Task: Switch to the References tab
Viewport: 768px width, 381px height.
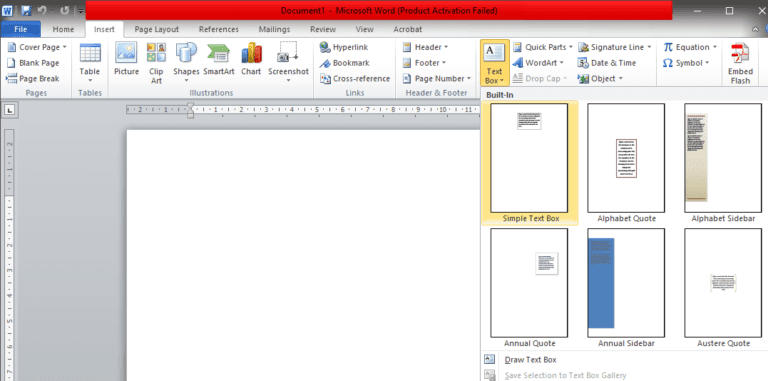Action: point(218,29)
